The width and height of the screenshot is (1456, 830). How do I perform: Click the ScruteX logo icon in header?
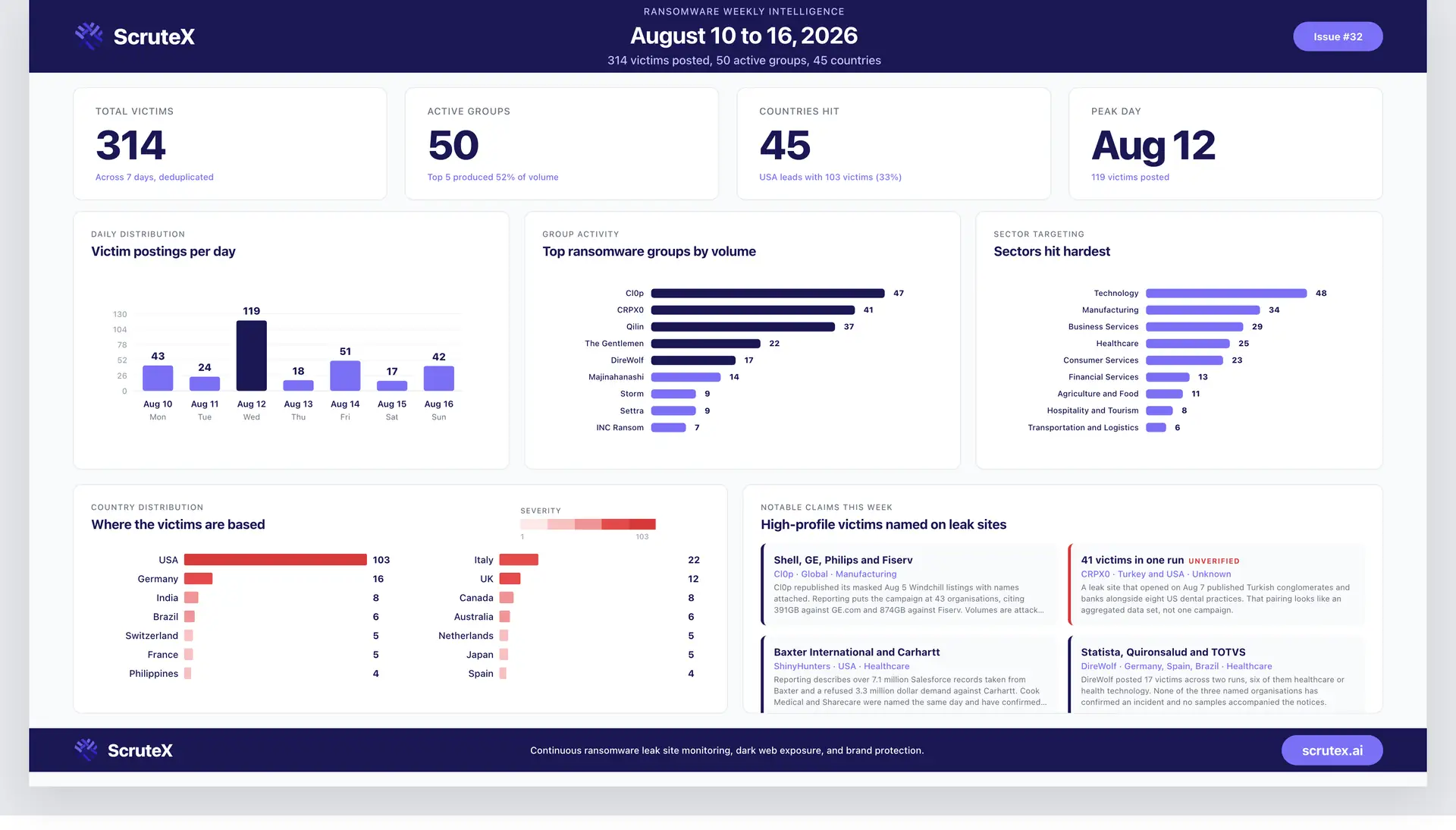click(89, 36)
